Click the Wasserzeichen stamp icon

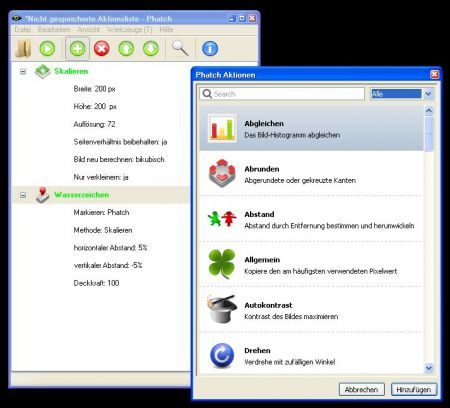[42, 195]
